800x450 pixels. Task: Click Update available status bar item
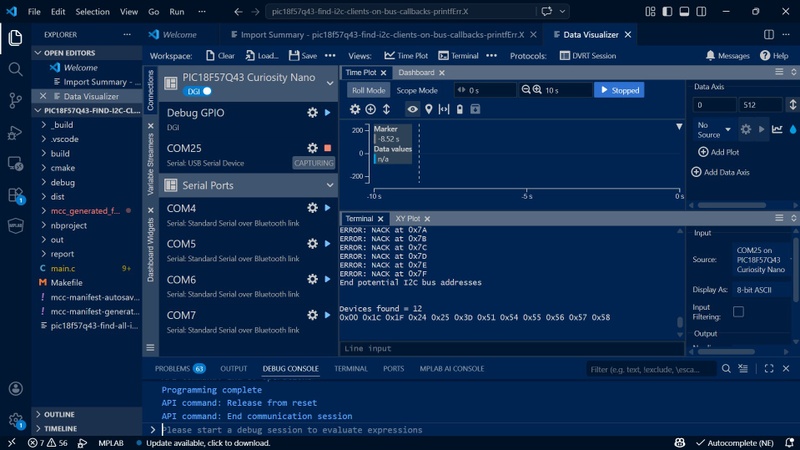(204, 443)
